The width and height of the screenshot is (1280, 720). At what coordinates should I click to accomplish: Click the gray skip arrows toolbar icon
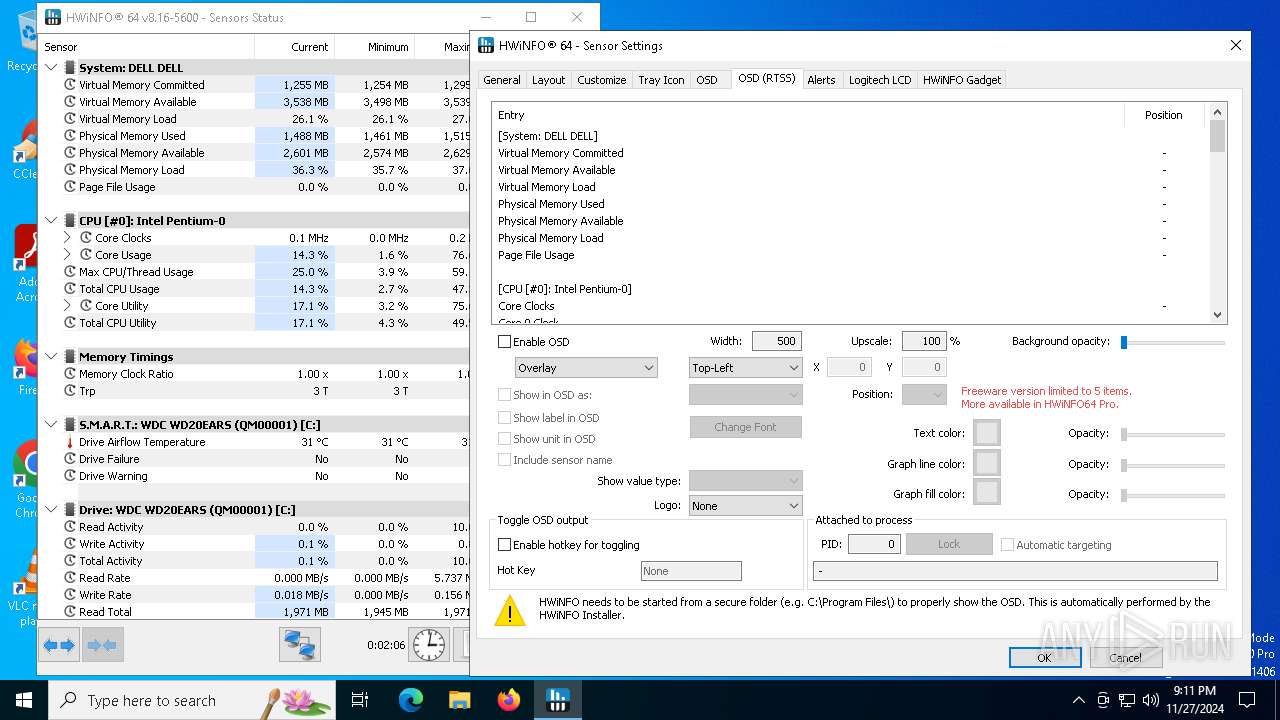click(103, 645)
